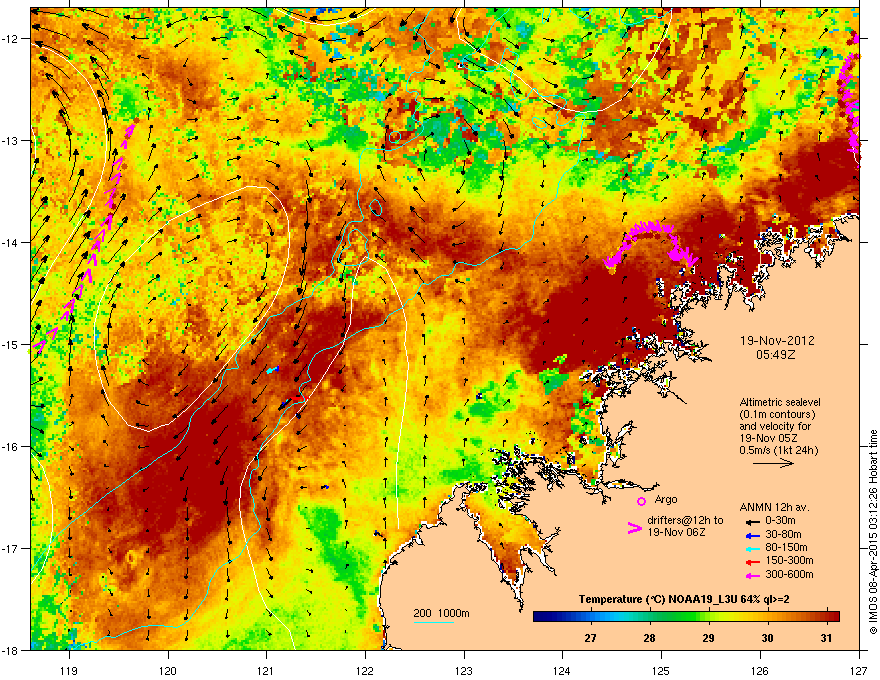
Task: Click the longitude axis label '119'
Action: click(69, 670)
